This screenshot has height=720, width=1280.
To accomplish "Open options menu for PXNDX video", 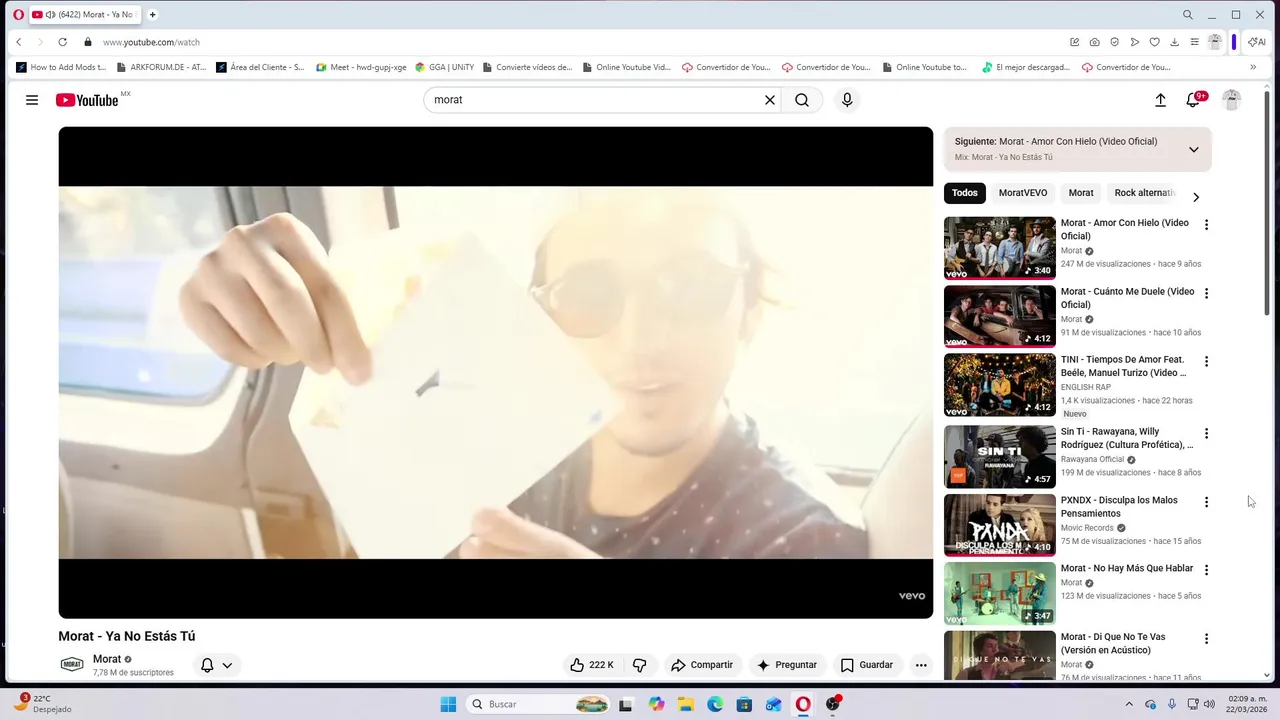I will click(1206, 502).
